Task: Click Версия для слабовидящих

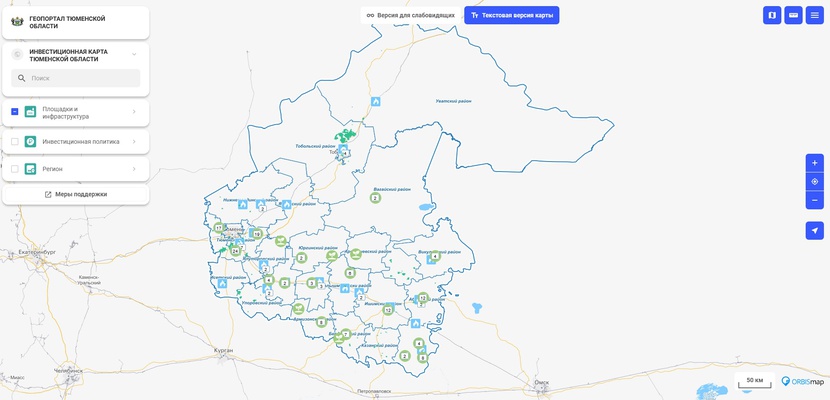Action: click(410, 15)
